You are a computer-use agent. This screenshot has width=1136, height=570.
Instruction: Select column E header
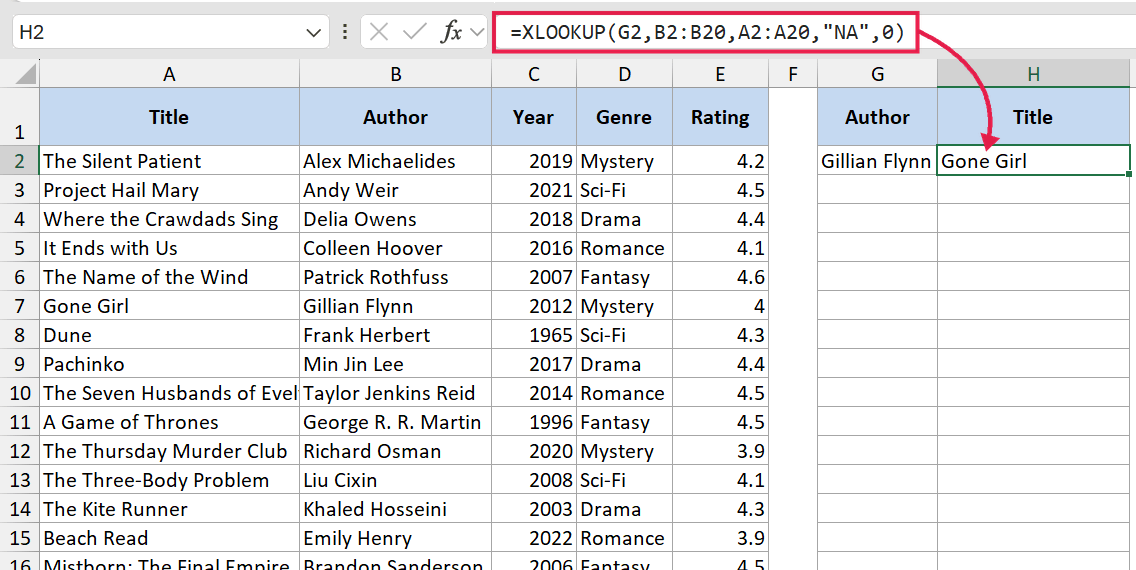tap(720, 74)
